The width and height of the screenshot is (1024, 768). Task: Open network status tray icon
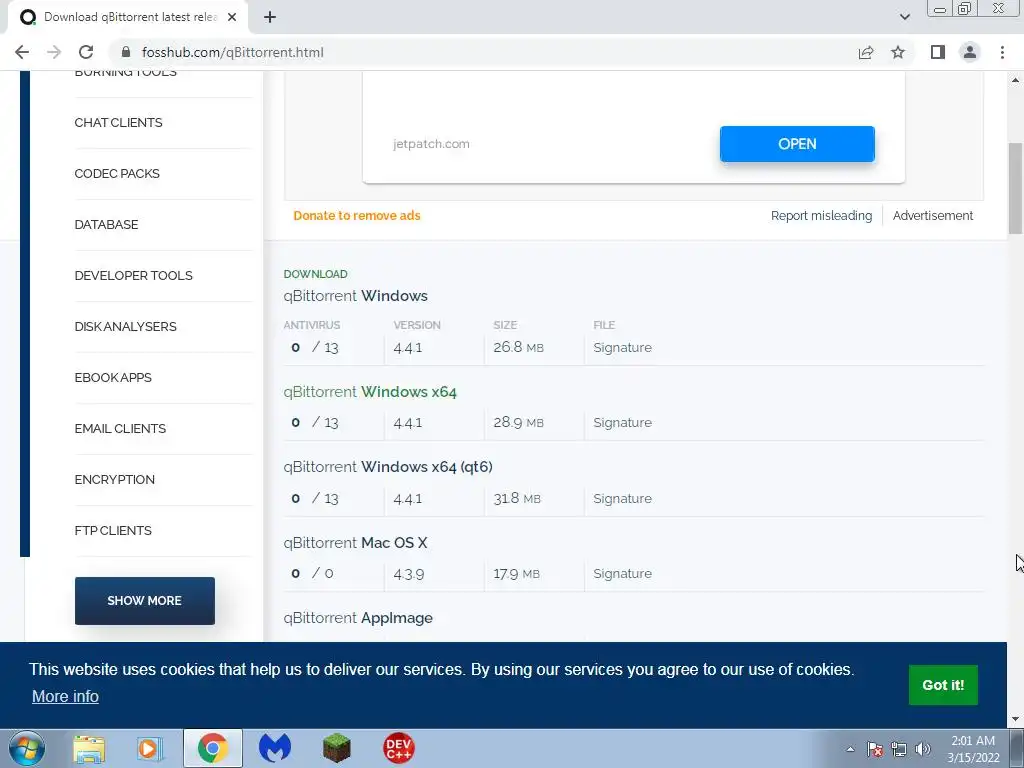click(x=899, y=749)
